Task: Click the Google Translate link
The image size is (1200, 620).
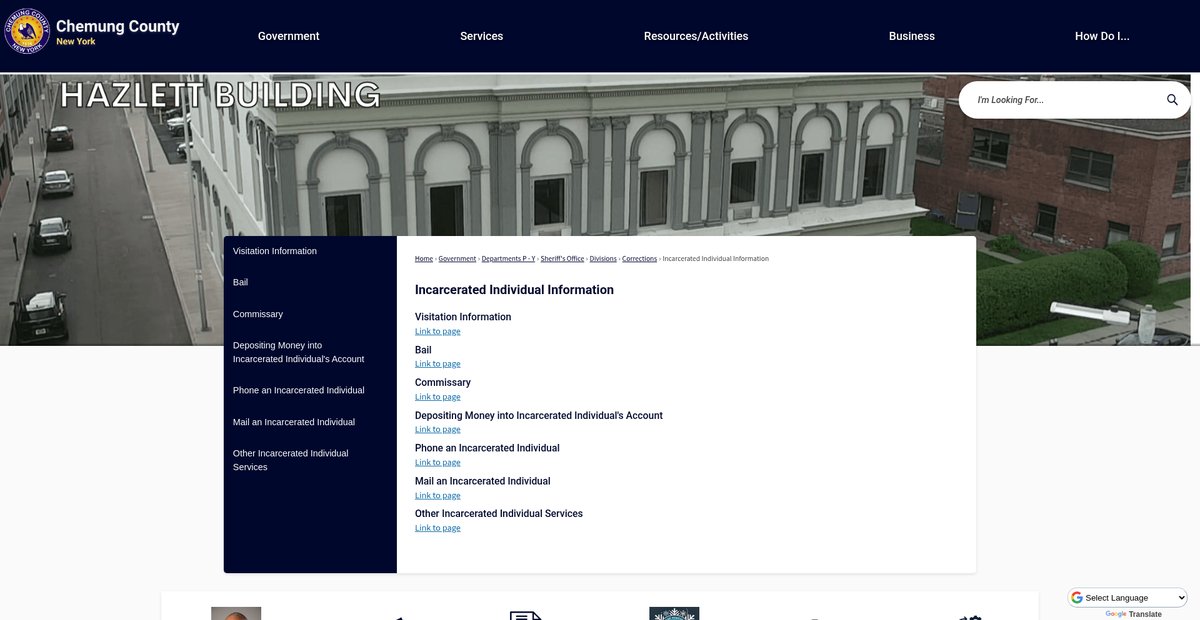Action: [1144, 614]
